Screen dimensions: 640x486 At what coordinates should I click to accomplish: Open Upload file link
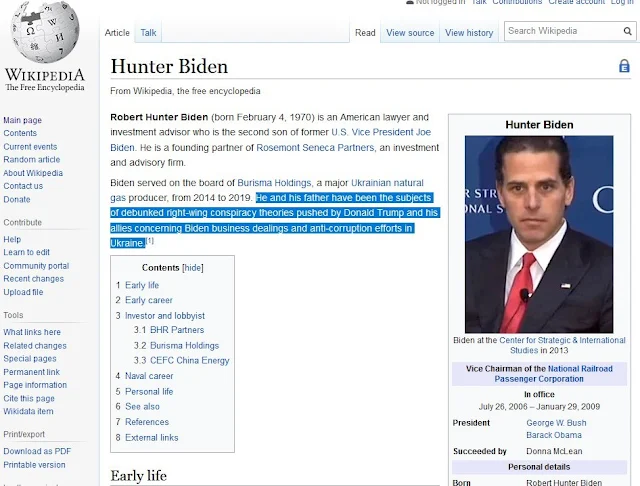23,292
